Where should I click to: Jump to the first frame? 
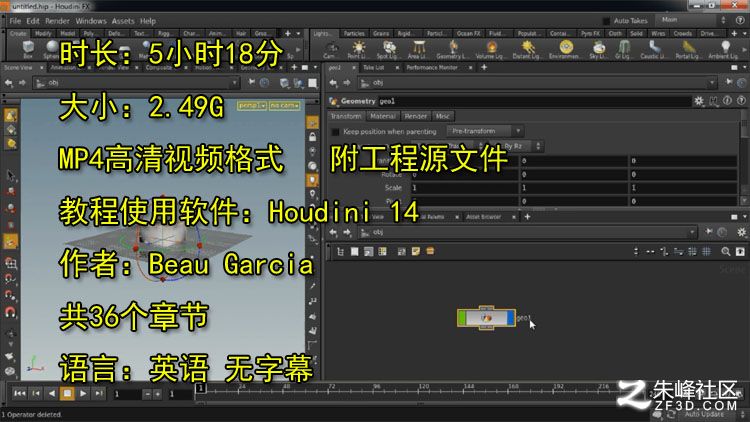[20, 393]
